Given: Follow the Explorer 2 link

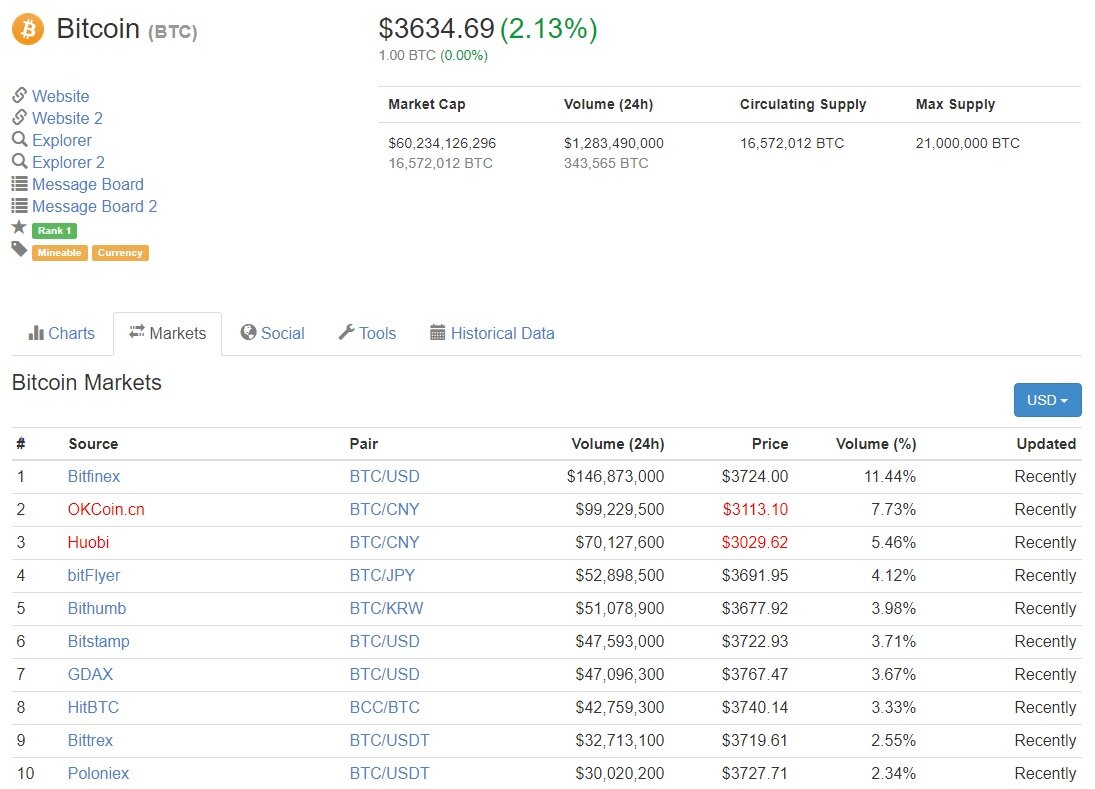Looking at the screenshot, I should (x=68, y=163).
